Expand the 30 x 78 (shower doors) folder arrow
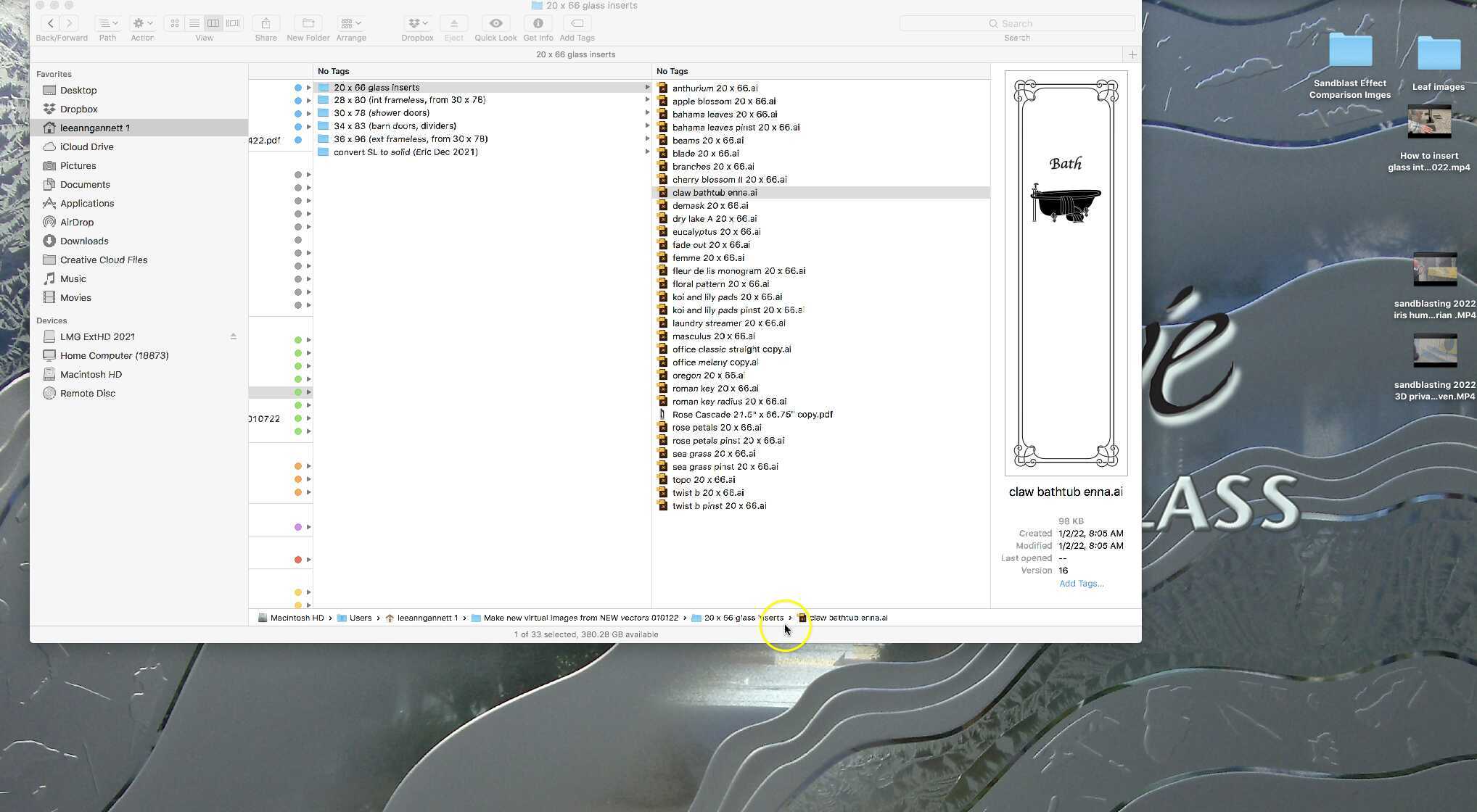Screen dimensions: 1477x812 647,113
